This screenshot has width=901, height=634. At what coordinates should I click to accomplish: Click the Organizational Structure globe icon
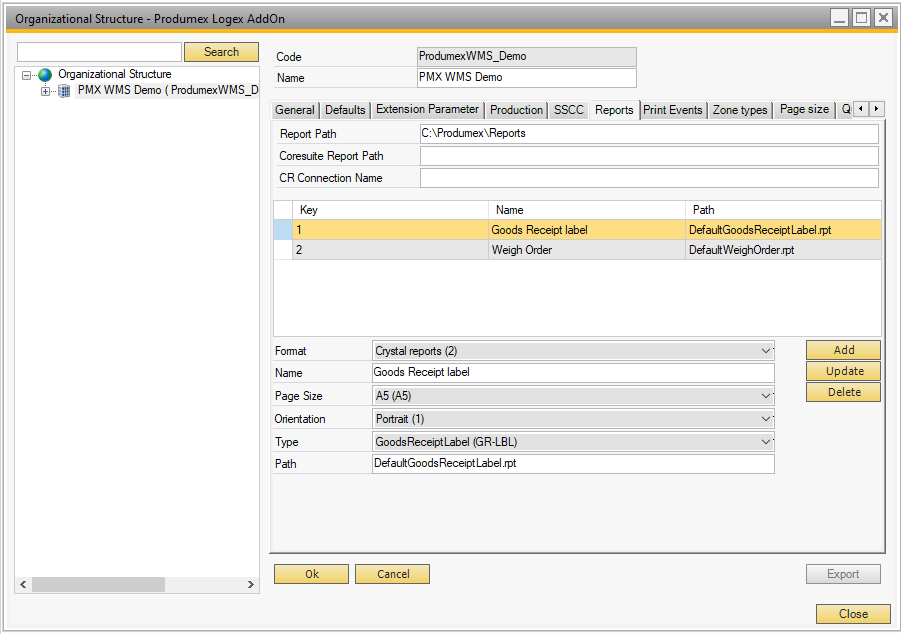pyautogui.click(x=45, y=75)
